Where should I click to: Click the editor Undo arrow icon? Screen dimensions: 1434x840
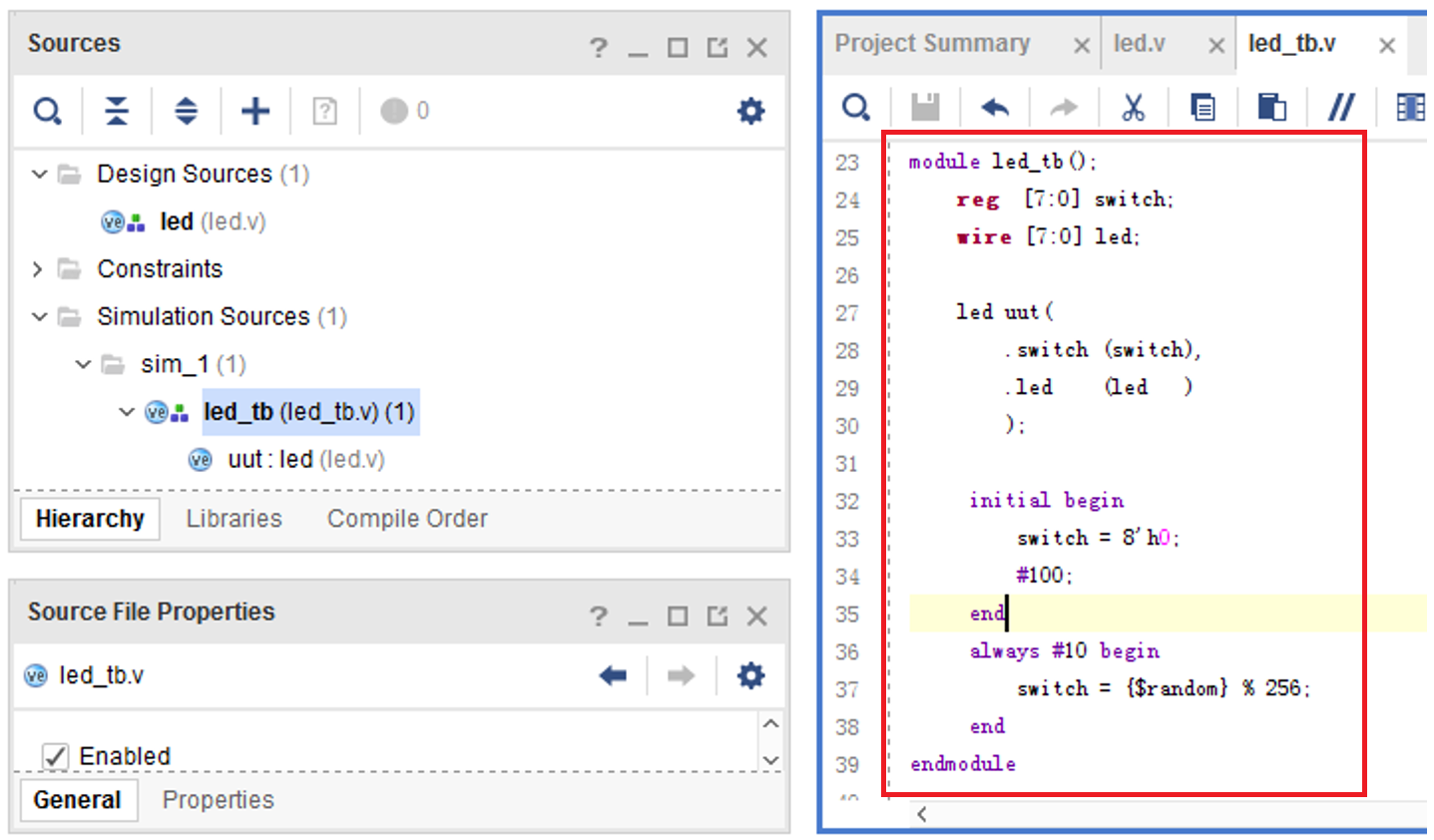(995, 108)
